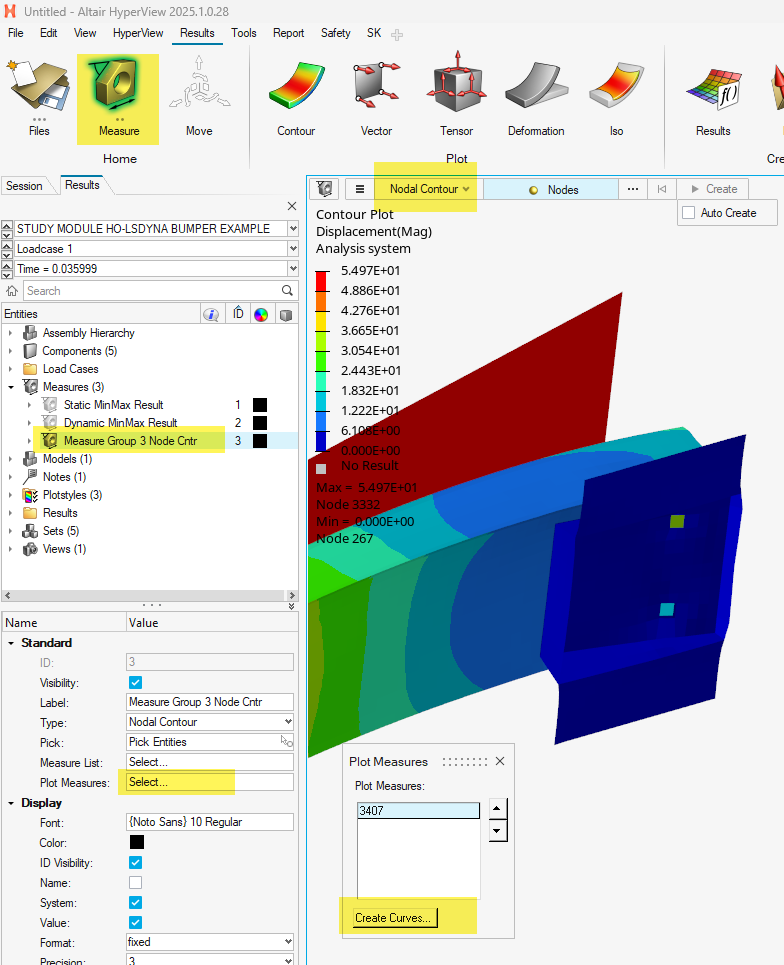The width and height of the screenshot is (784, 965).
Task: Select the Dynamic MinMax Result measure
Action: 121,423
